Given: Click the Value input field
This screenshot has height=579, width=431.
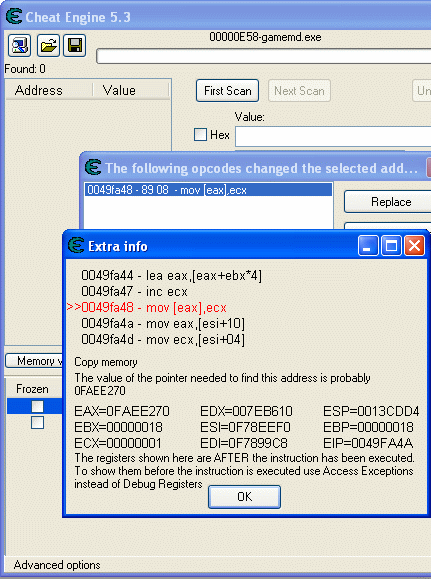Looking at the screenshot, I should (x=333, y=136).
